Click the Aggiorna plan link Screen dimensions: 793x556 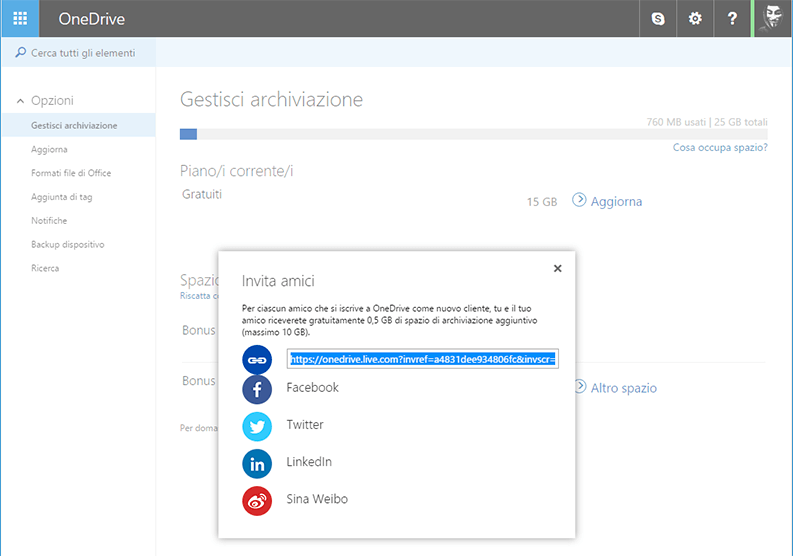(616, 201)
